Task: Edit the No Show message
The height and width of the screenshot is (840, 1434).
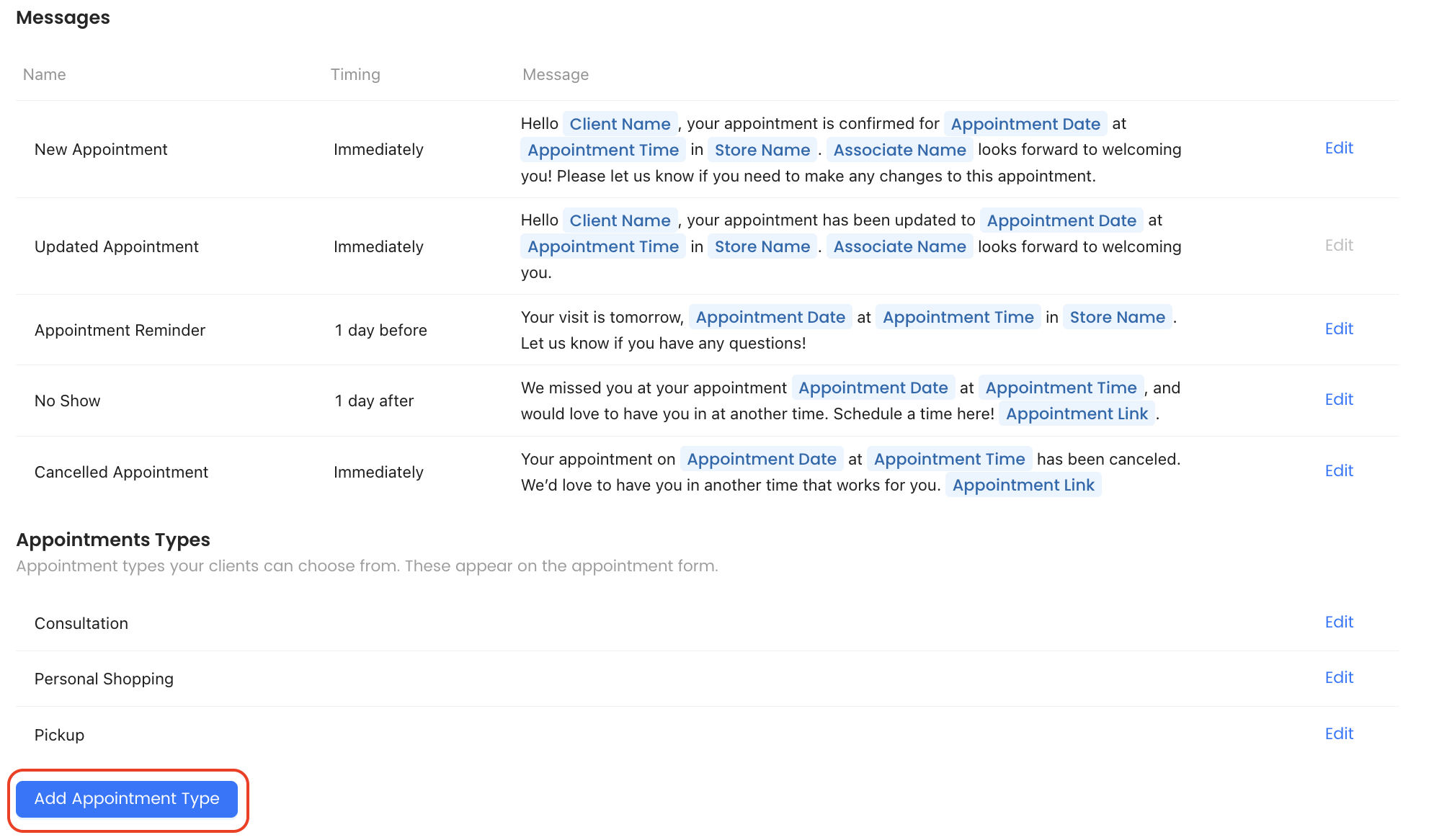Action: point(1338,399)
